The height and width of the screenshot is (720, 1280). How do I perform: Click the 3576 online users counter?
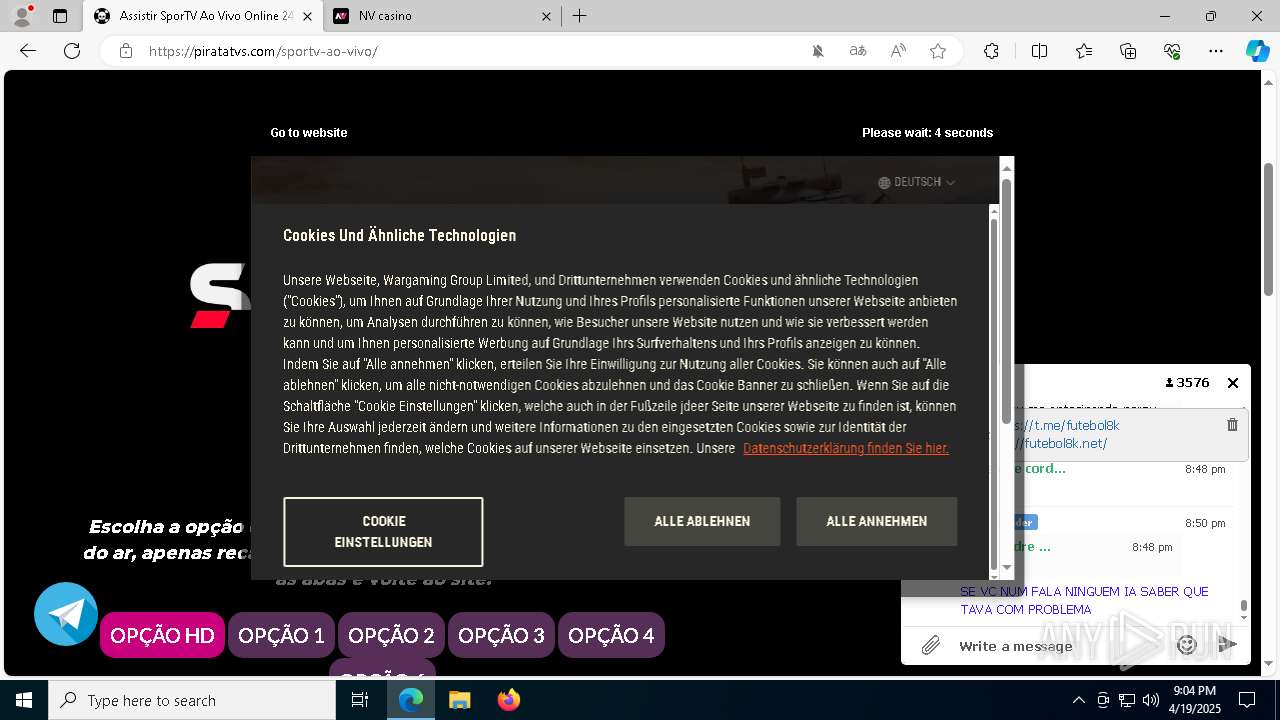pyautogui.click(x=1188, y=383)
